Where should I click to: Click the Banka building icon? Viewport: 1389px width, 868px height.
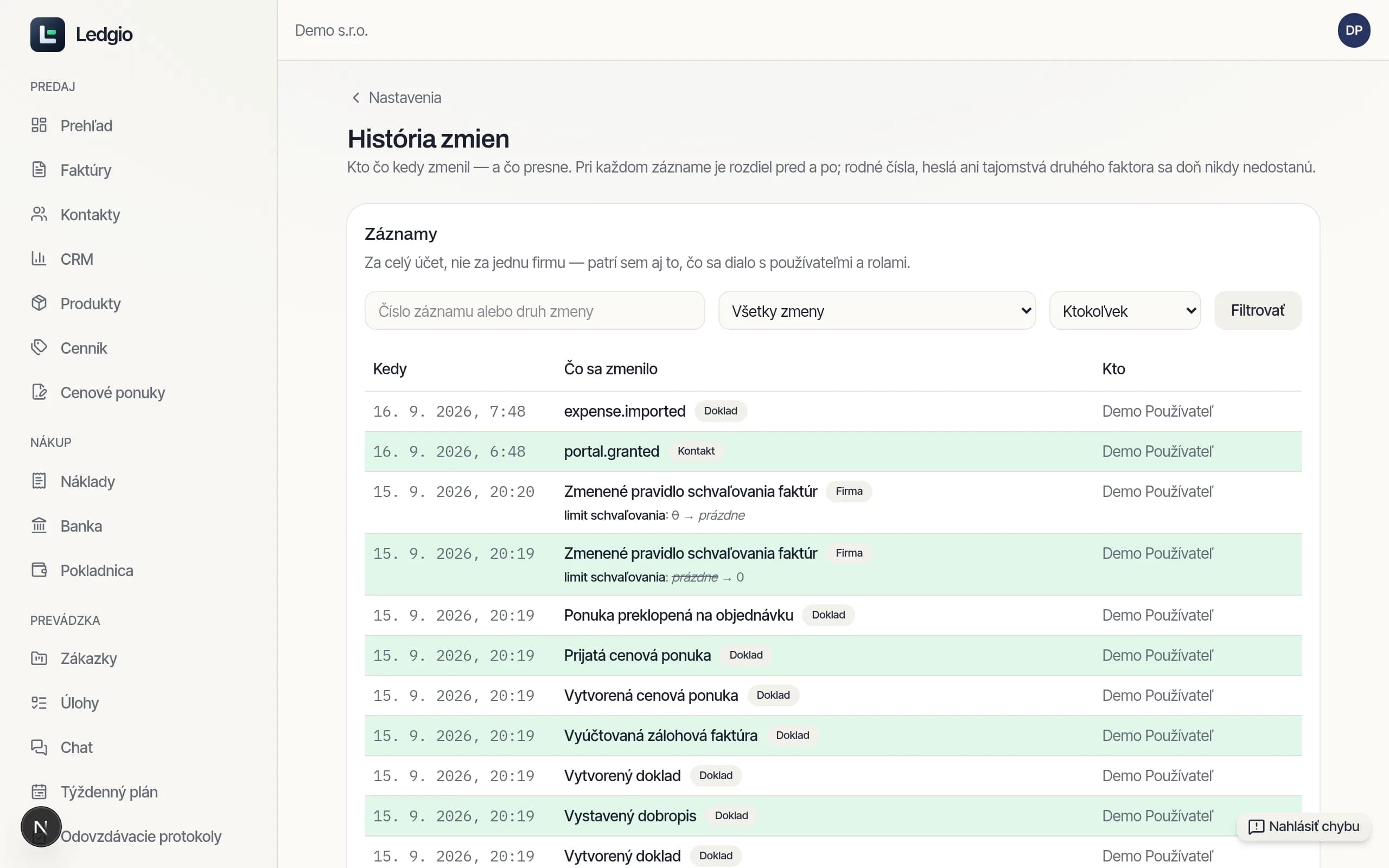39,526
